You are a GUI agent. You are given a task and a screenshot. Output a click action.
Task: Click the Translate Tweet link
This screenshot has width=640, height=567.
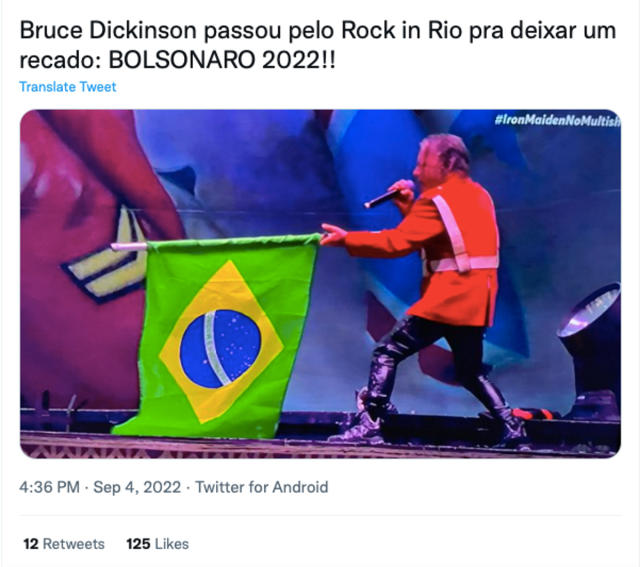(x=68, y=87)
